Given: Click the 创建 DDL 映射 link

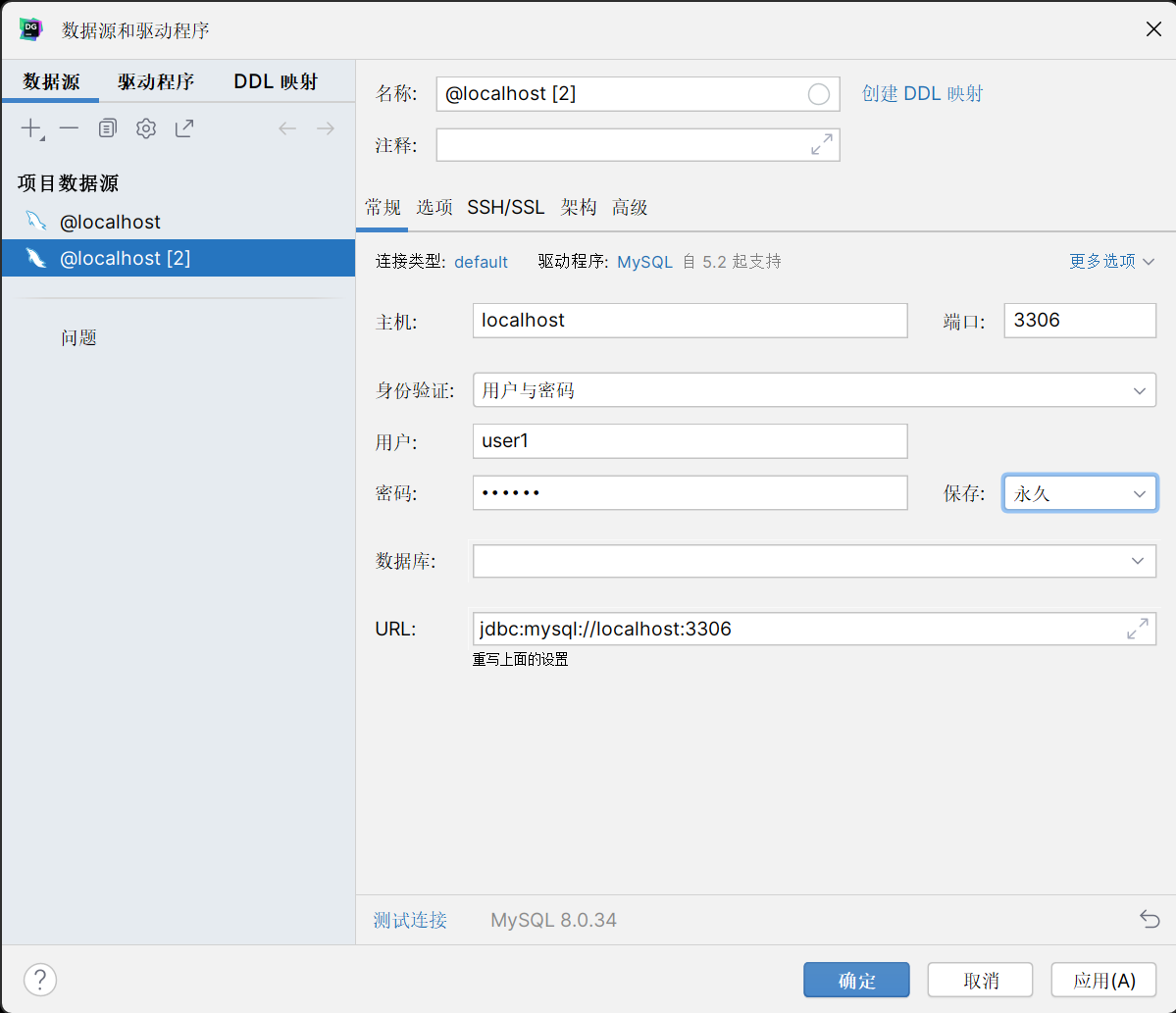Looking at the screenshot, I should click(x=922, y=94).
